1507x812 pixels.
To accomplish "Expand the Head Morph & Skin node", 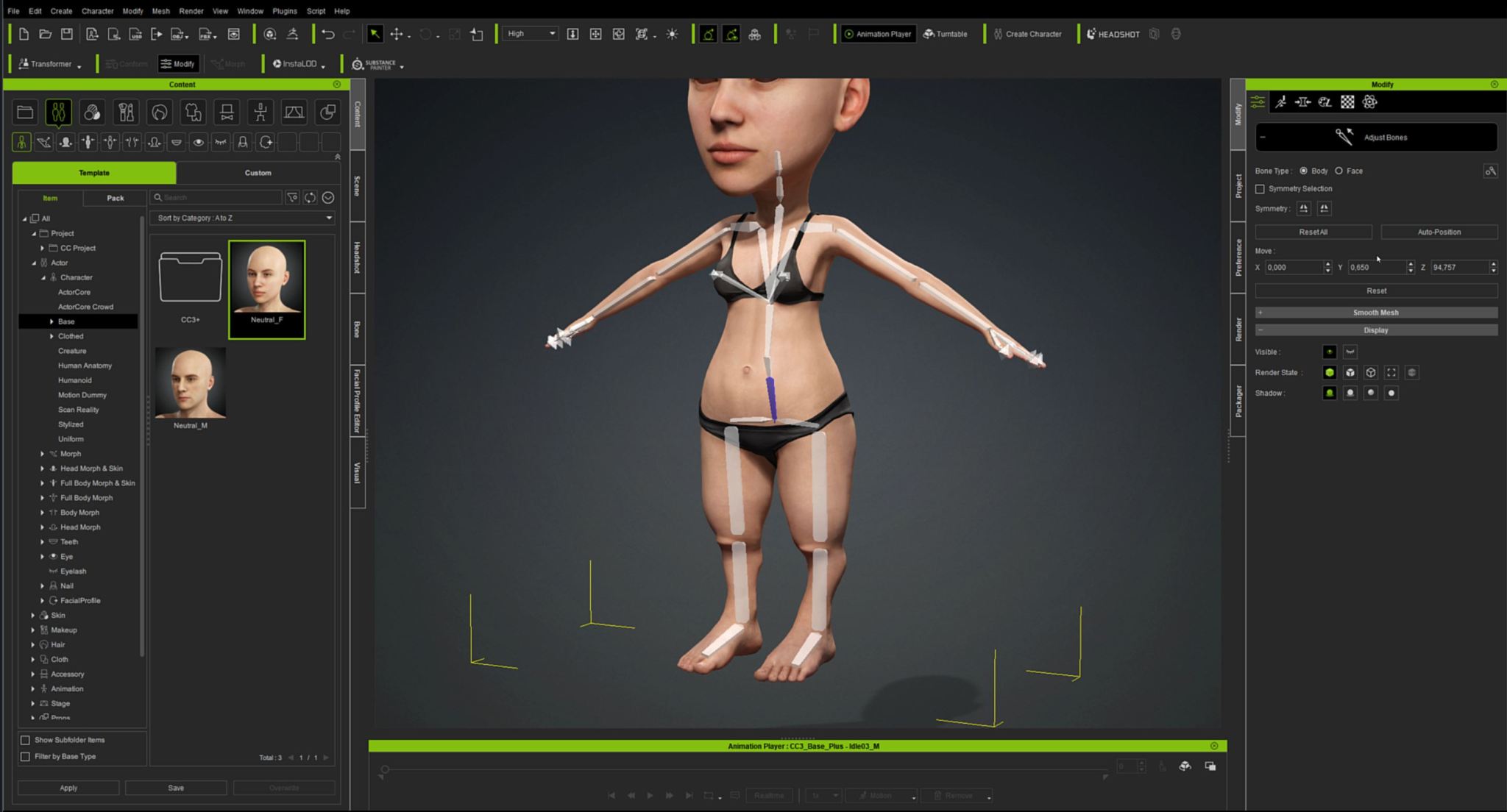I will [x=42, y=469].
